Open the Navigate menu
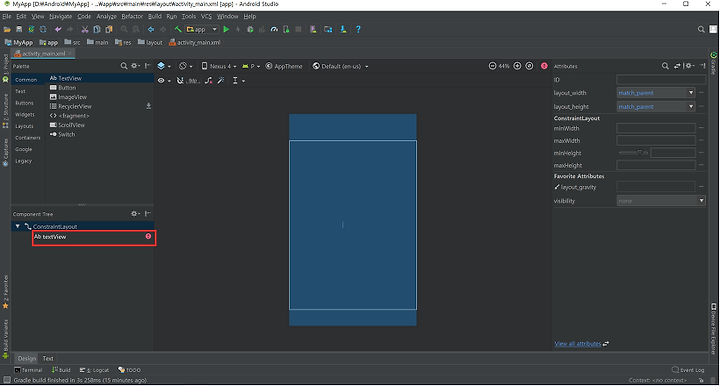The height and width of the screenshot is (386, 720). (x=61, y=17)
